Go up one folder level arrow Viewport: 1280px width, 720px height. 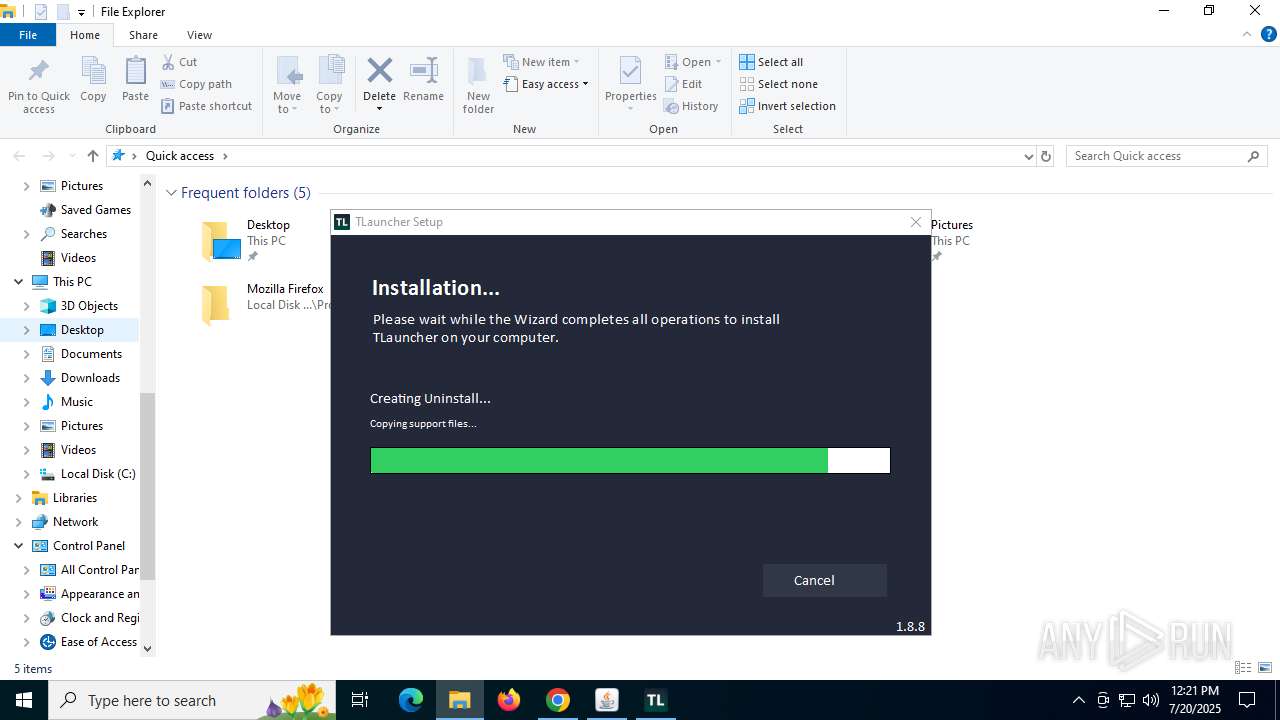tap(93, 156)
